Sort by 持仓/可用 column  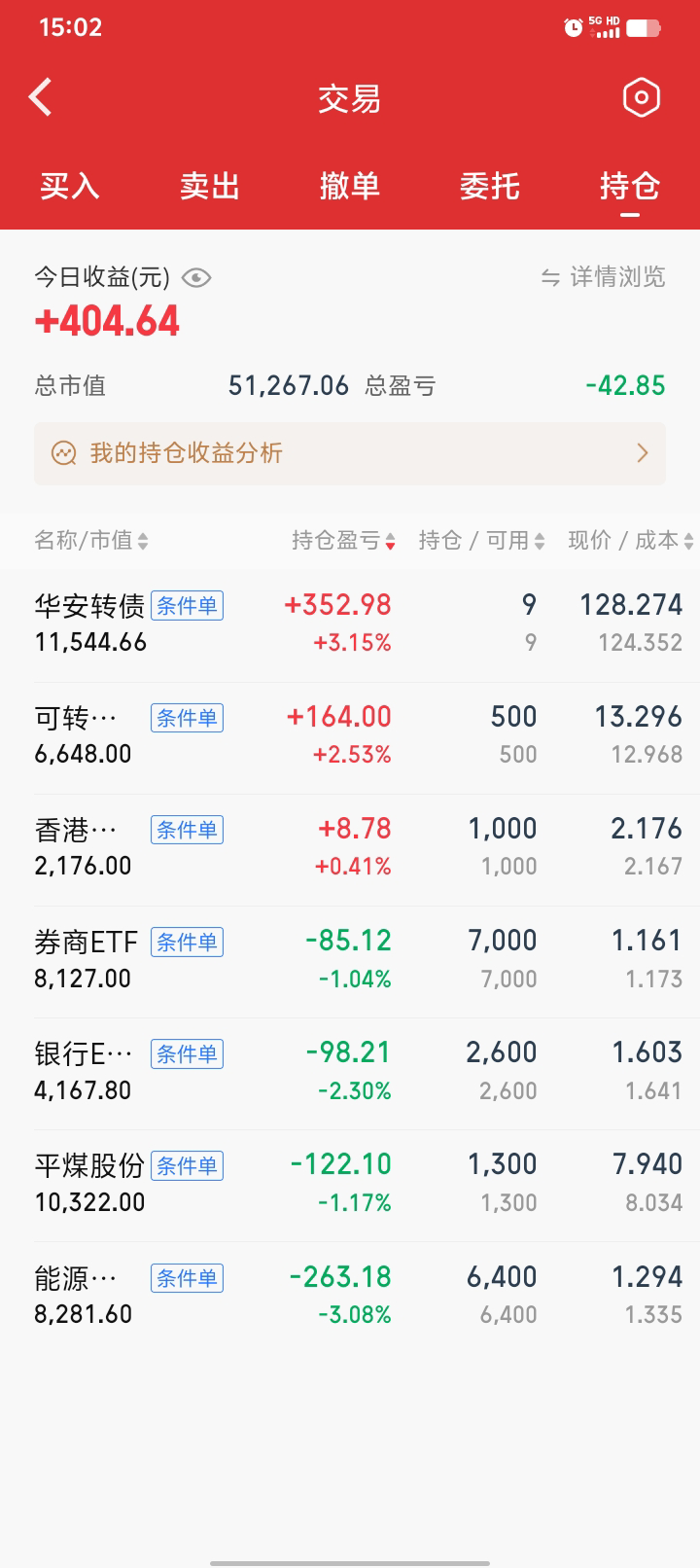[x=481, y=541]
